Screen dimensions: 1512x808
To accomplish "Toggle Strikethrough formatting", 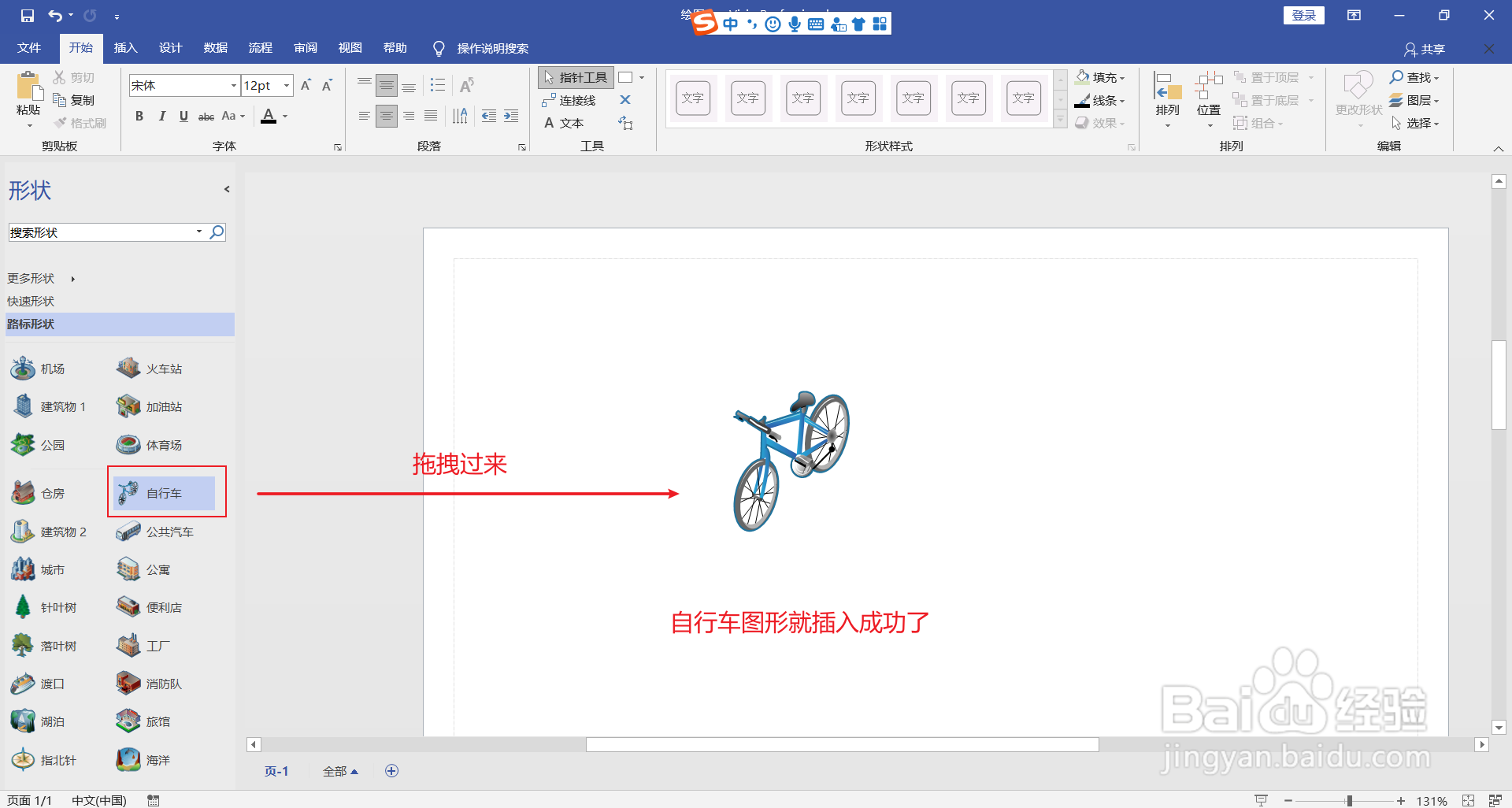I will (206, 117).
